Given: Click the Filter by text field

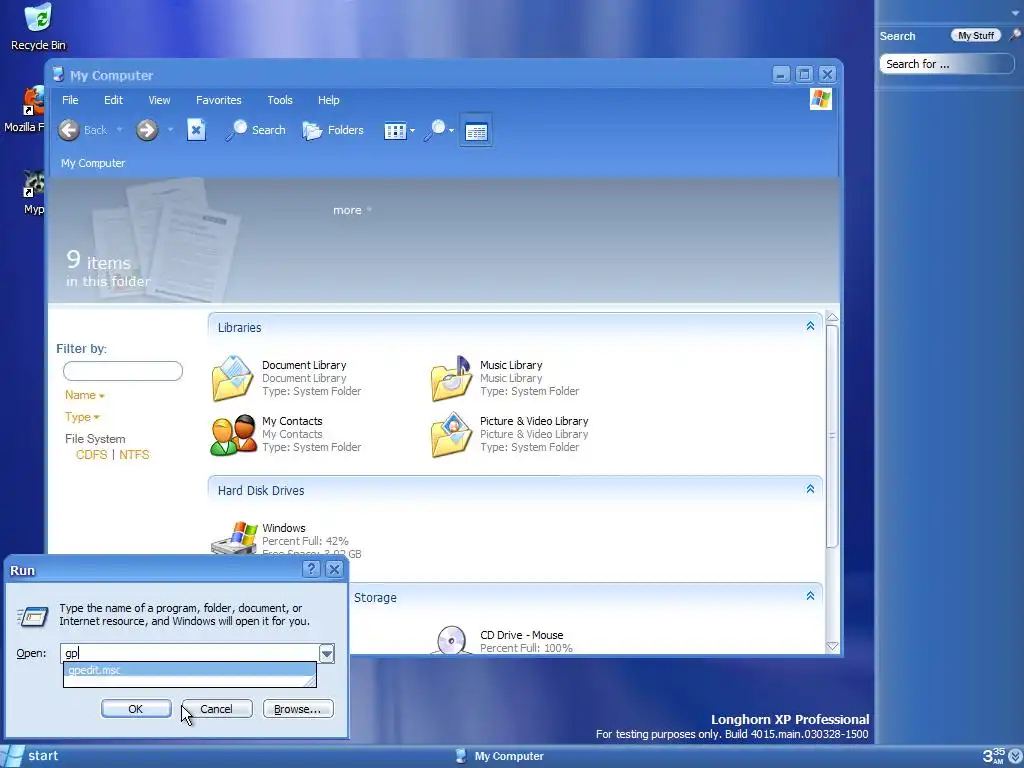Looking at the screenshot, I should 123,371.
